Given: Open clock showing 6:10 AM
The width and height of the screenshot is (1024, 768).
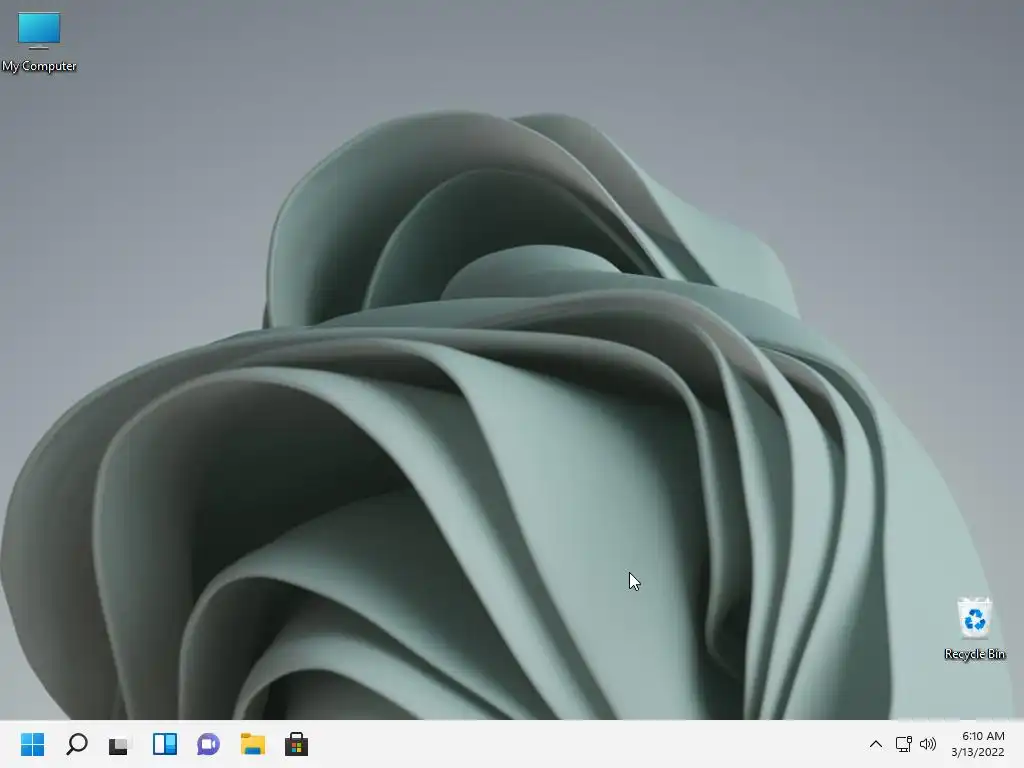Looking at the screenshot, I should 983,736.
